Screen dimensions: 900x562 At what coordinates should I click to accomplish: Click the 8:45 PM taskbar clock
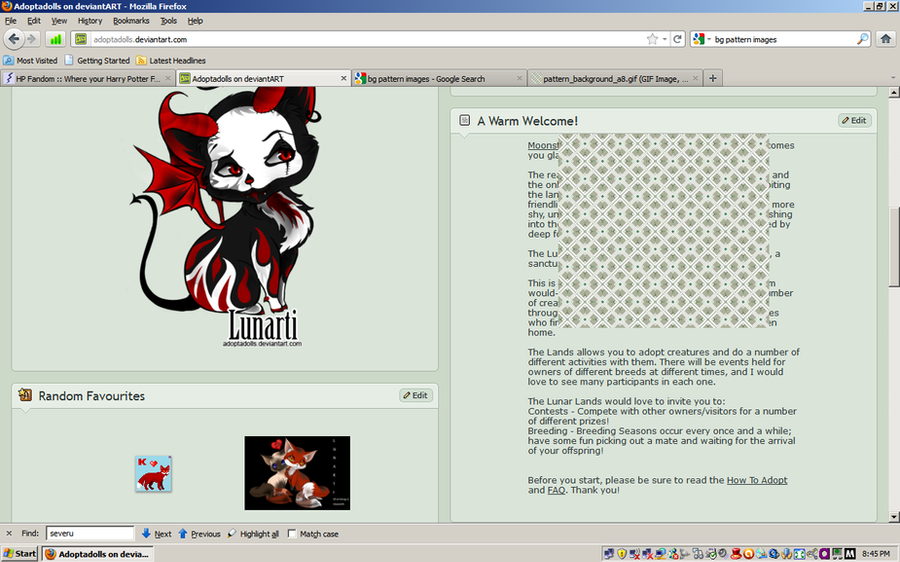[876, 553]
